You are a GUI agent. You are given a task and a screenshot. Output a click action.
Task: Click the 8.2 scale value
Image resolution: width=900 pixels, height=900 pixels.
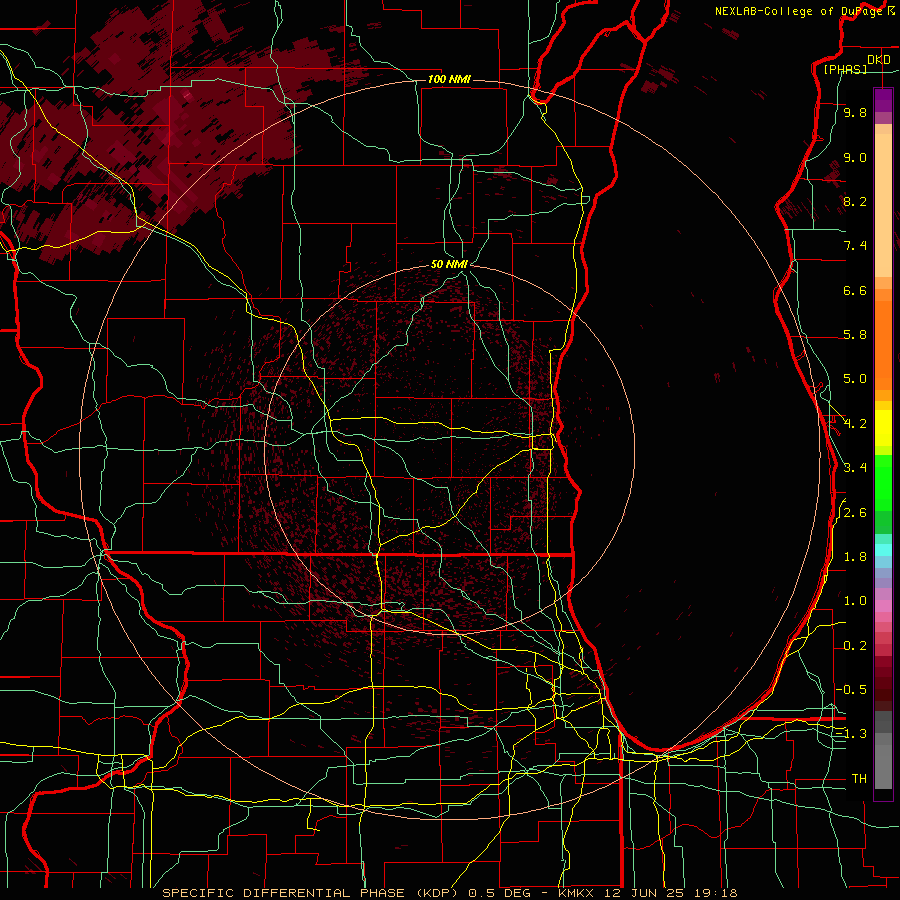point(855,202)
